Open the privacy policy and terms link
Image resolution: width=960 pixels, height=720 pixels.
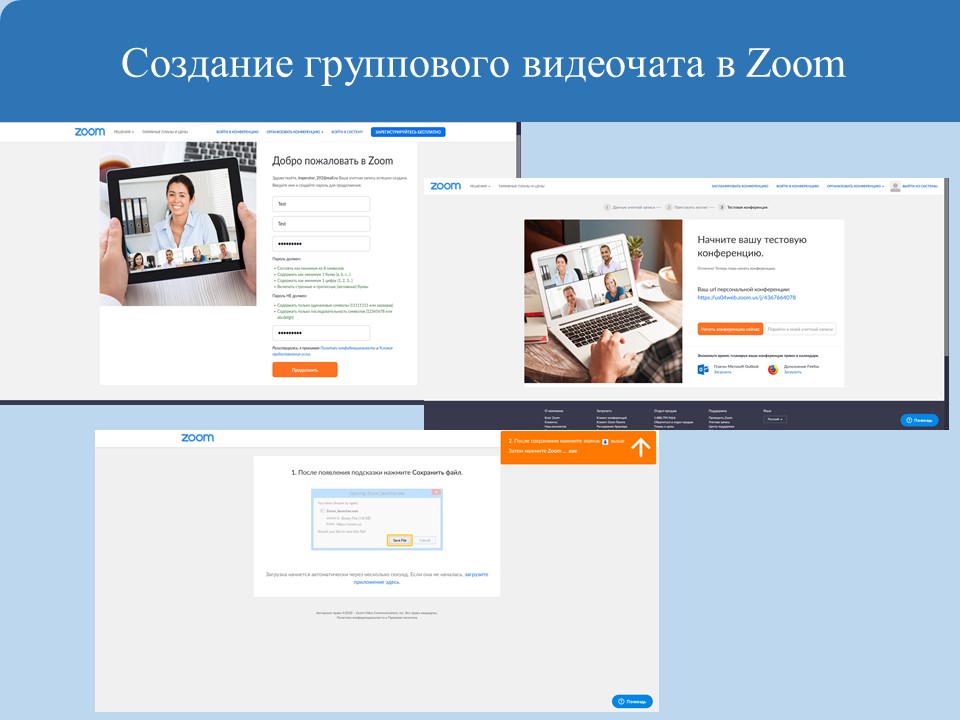(334, 351)
